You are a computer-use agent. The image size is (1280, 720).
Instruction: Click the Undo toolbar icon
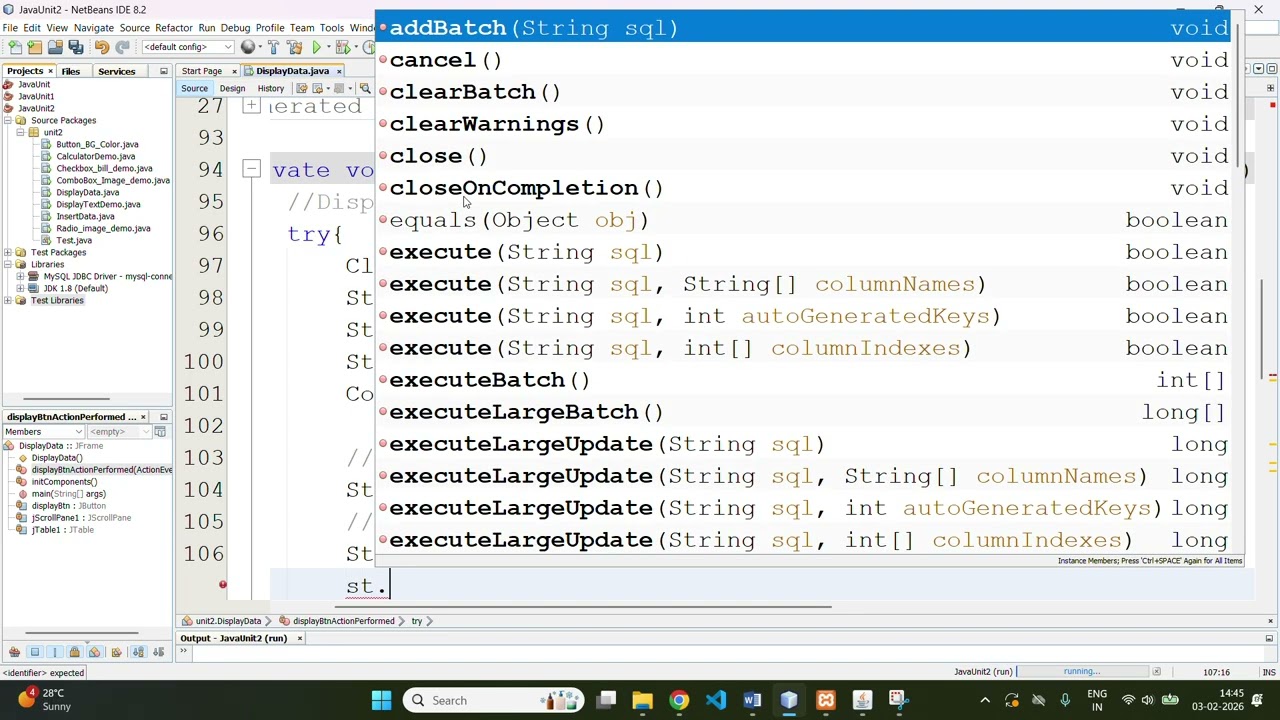click(x=101, y=47)
